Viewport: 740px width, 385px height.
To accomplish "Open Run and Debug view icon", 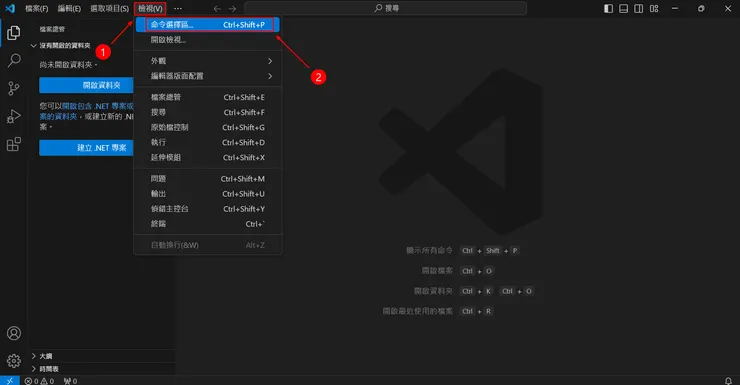I will click(14, 116).
